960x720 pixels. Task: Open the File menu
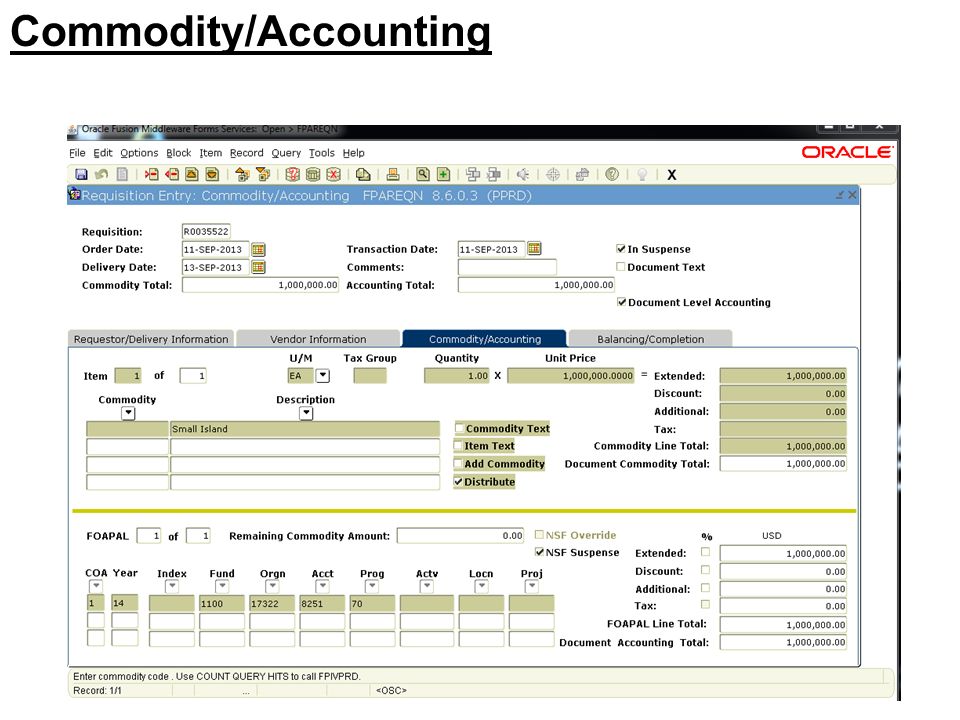click(x=77, y=153)
